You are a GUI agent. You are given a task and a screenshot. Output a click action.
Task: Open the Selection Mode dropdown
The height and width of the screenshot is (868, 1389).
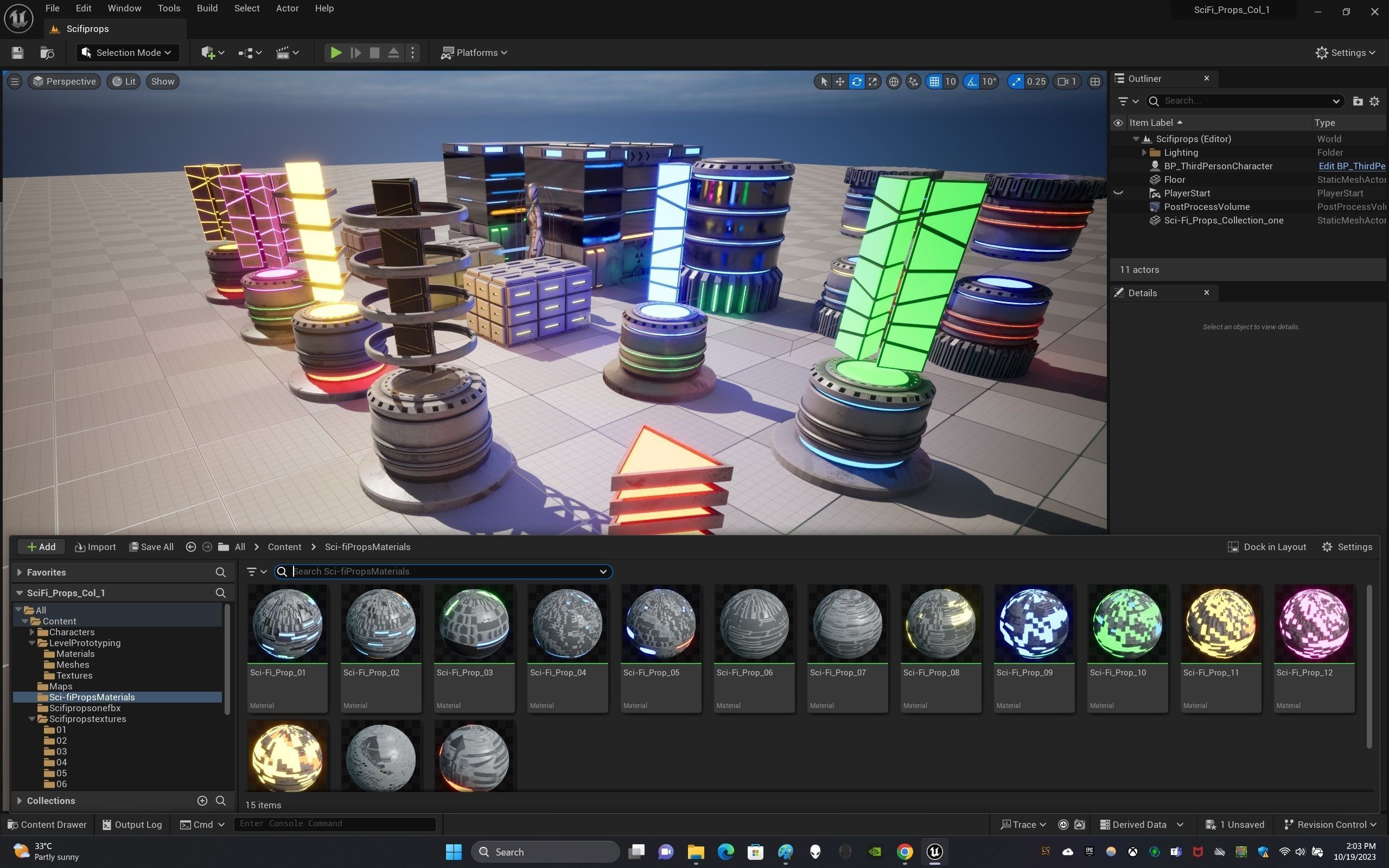tap(128, 53)
